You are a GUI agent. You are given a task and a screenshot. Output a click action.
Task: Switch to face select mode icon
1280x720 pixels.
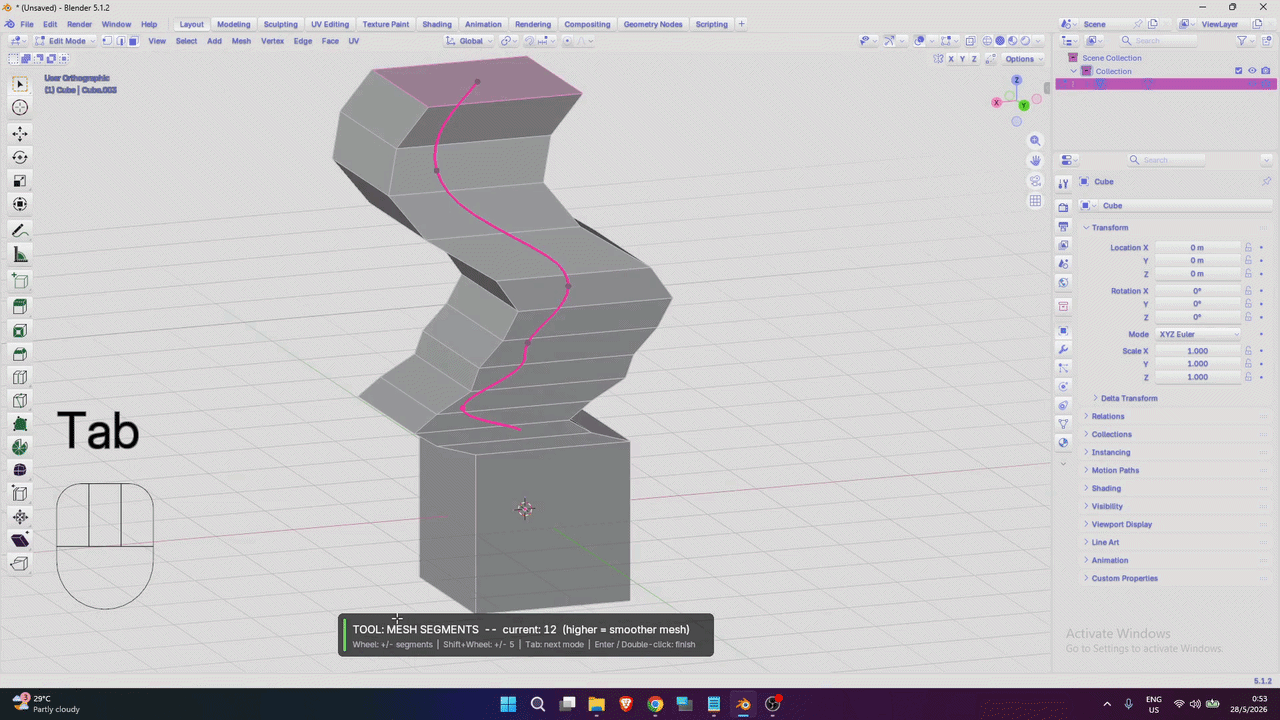pyautogui.click(x=134, y=41)
